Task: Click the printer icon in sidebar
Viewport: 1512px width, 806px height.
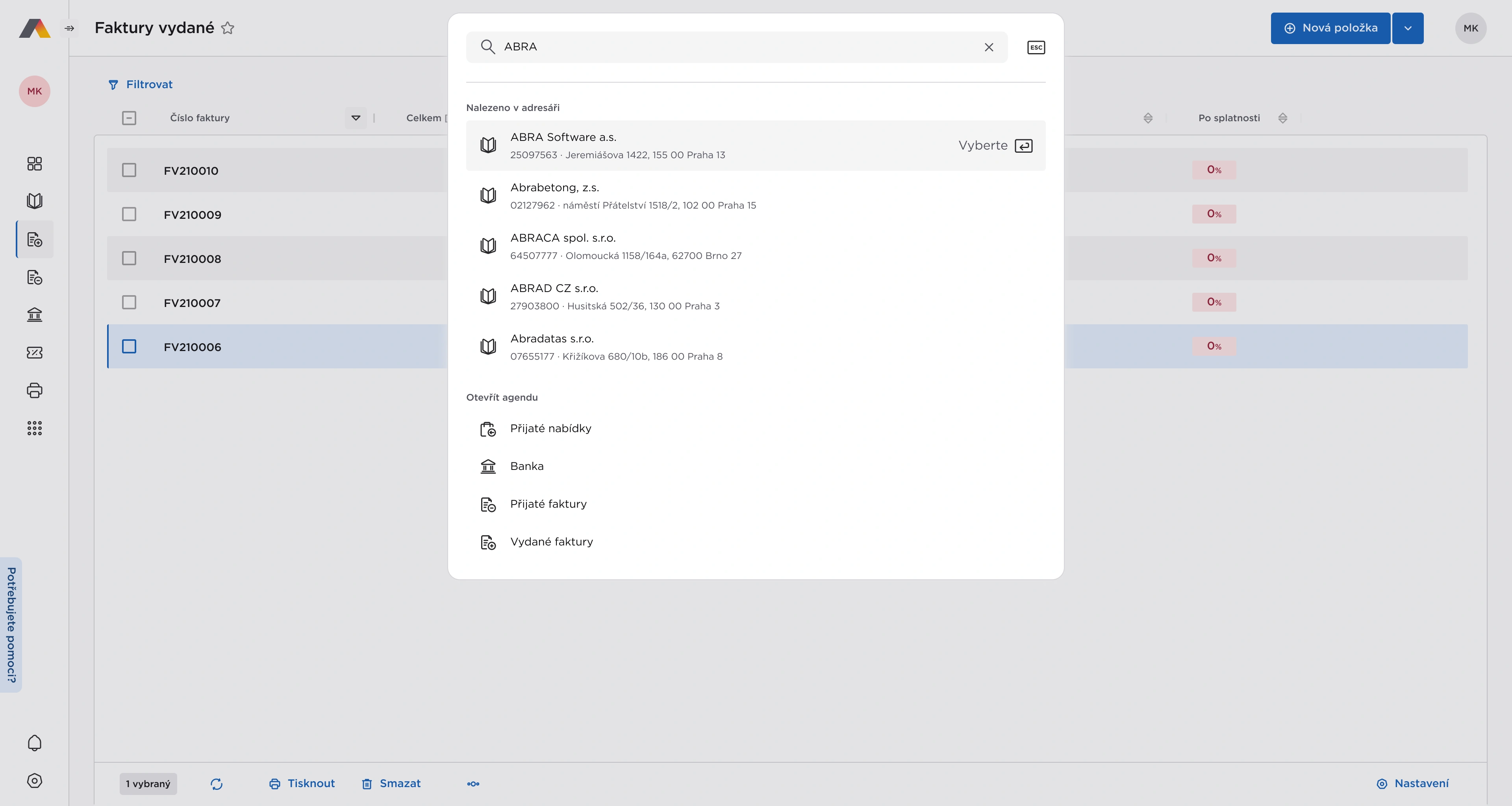Action: (x=35, y=391)
